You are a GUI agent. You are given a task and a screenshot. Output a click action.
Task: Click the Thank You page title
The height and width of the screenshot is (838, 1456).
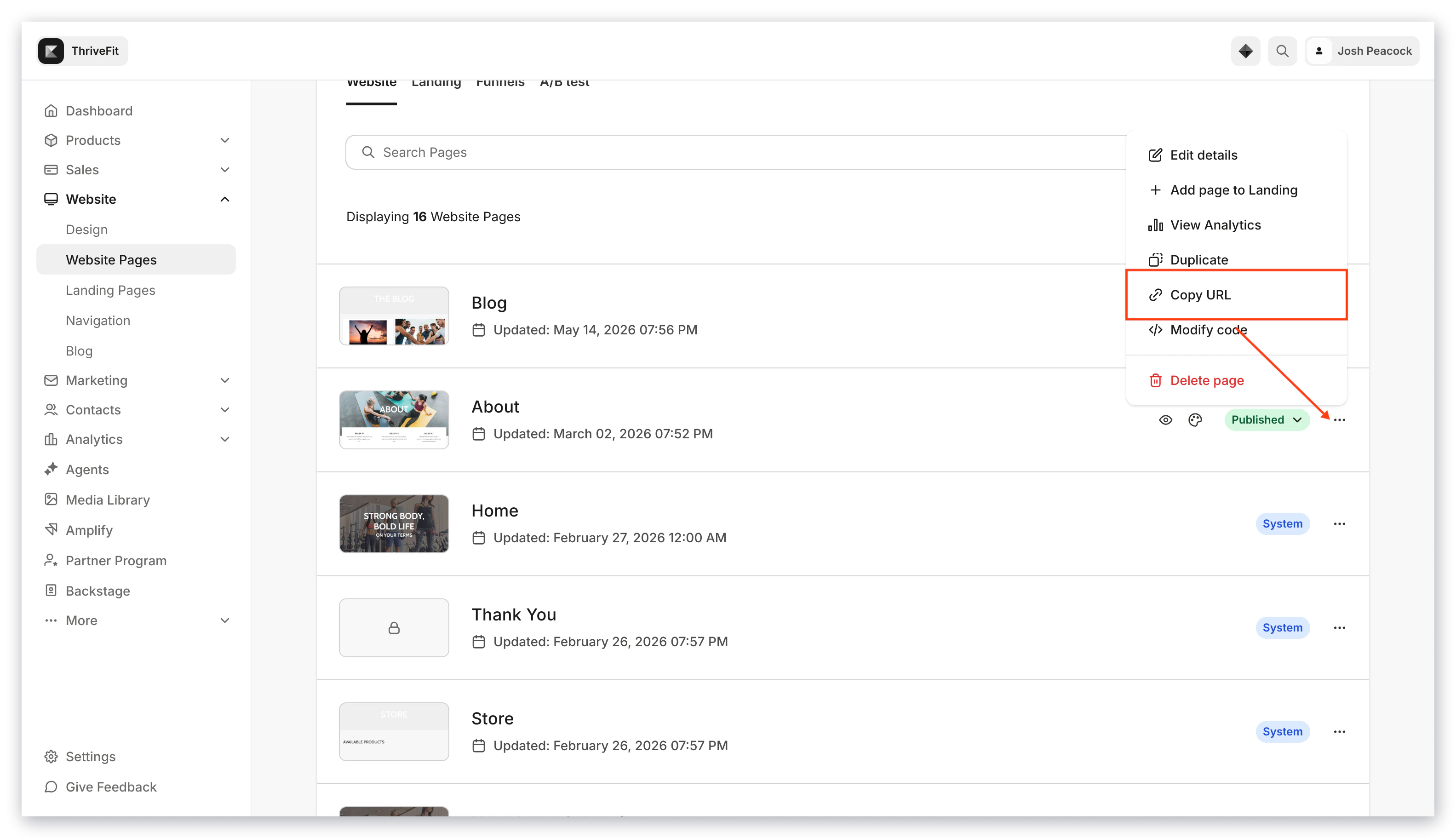(x=513, y=614)
